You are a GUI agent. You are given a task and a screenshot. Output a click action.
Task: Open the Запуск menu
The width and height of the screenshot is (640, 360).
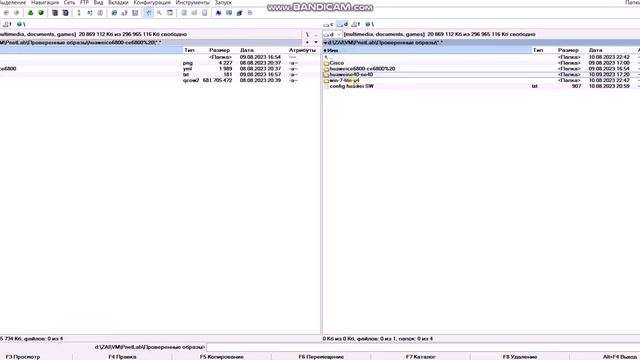coord(223,2)
